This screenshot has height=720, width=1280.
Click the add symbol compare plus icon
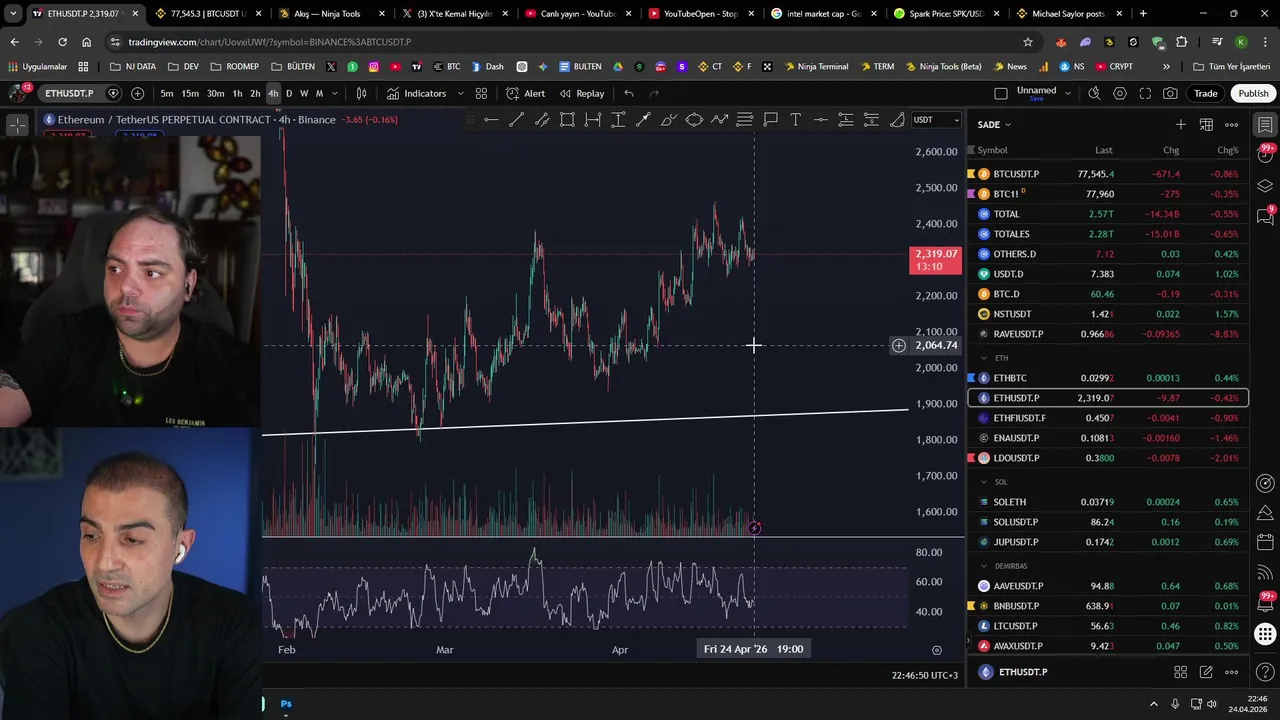[x=137, y=93]
